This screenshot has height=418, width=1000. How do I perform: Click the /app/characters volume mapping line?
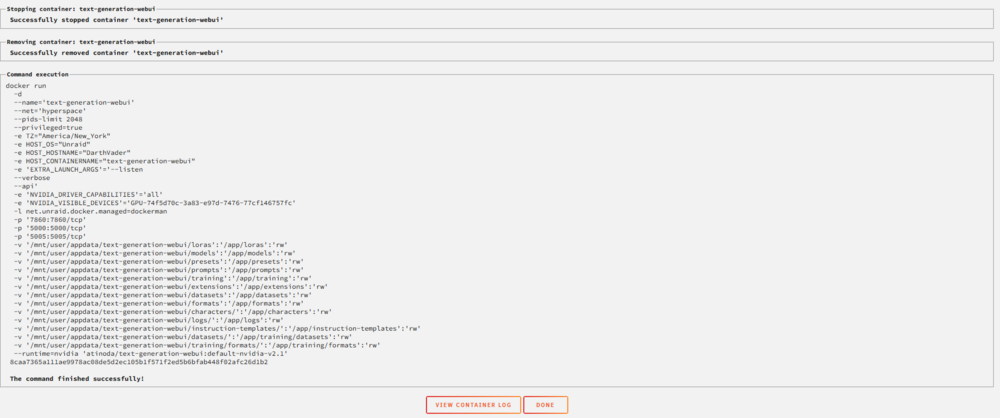pyautogui.click(x=173, y=311)
